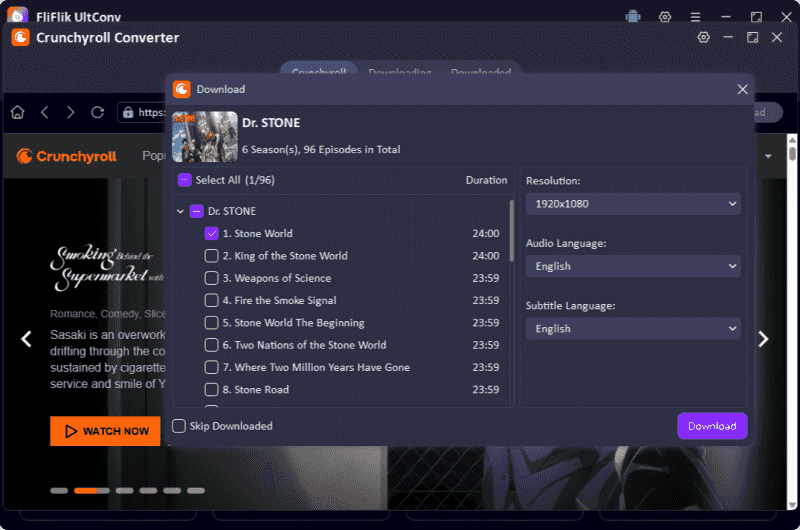Select the '1. Stone World' episode title
The height and width of the screenshot is (530, 800).
(258, 234)
